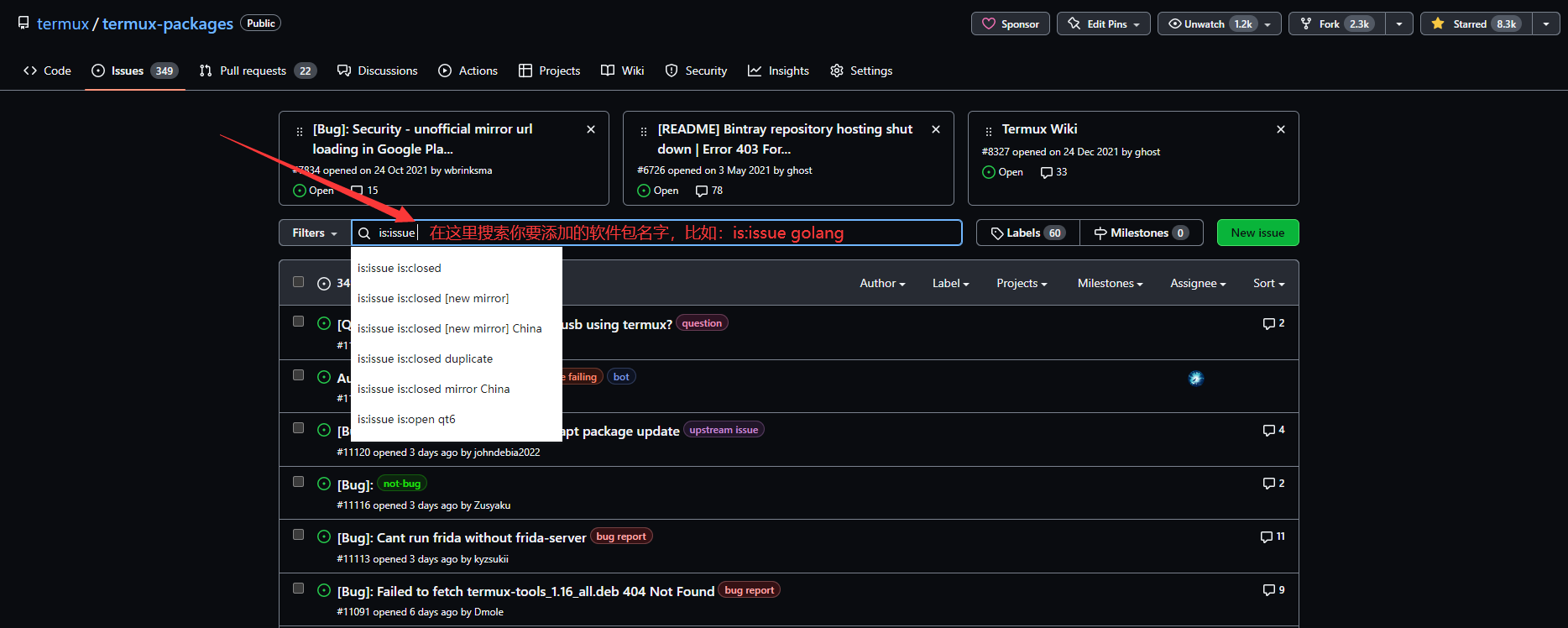
Task: Open issue 'Failed to fetch termux-tools_1.16_all.deb'
Action: pyautogui.click(x=525, y=591)
